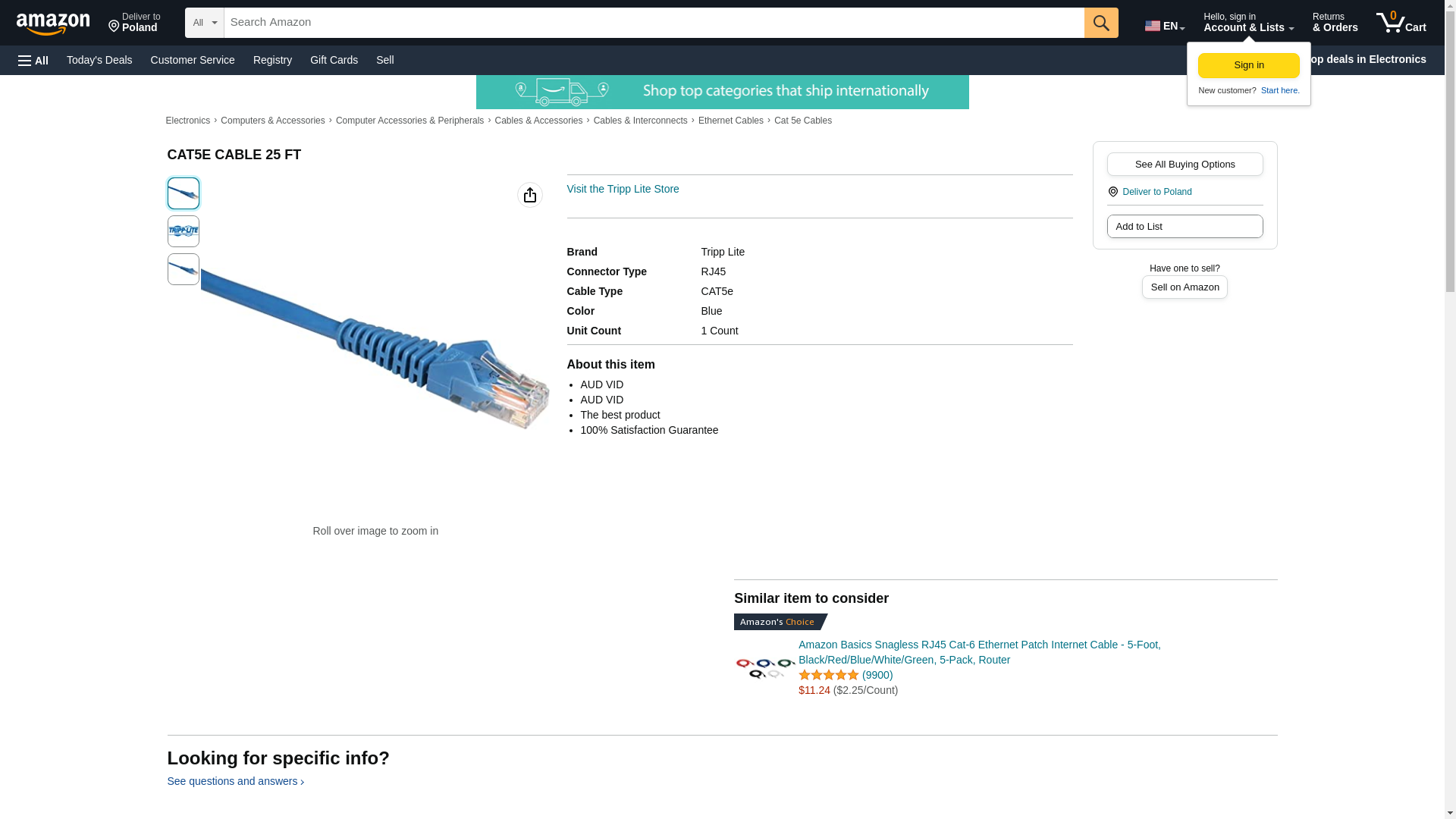Focus the Search Amazon input field
This screenshot has width=1456, height=819.
tap(654, 23)
